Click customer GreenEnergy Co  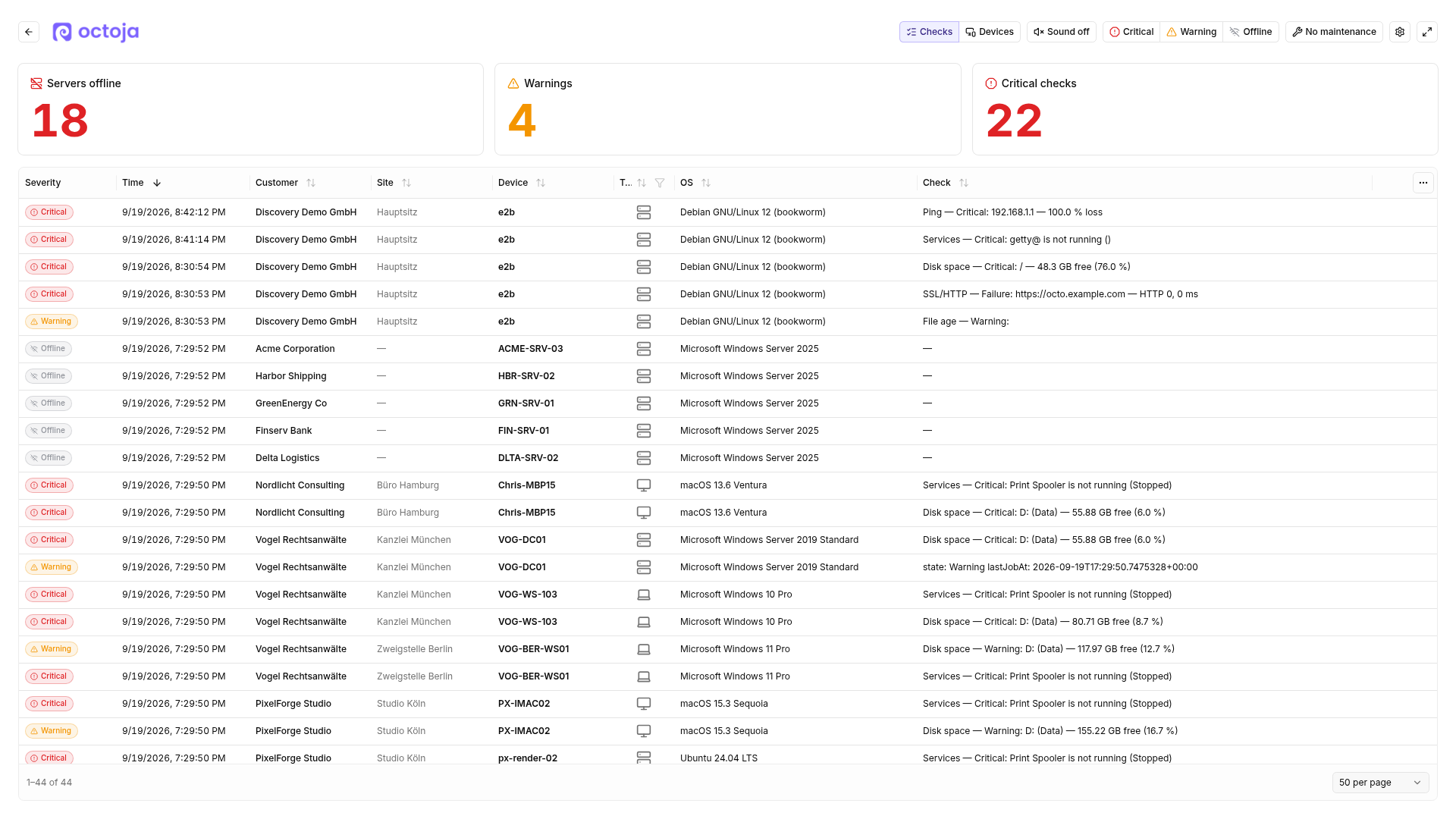coord(291,403)
